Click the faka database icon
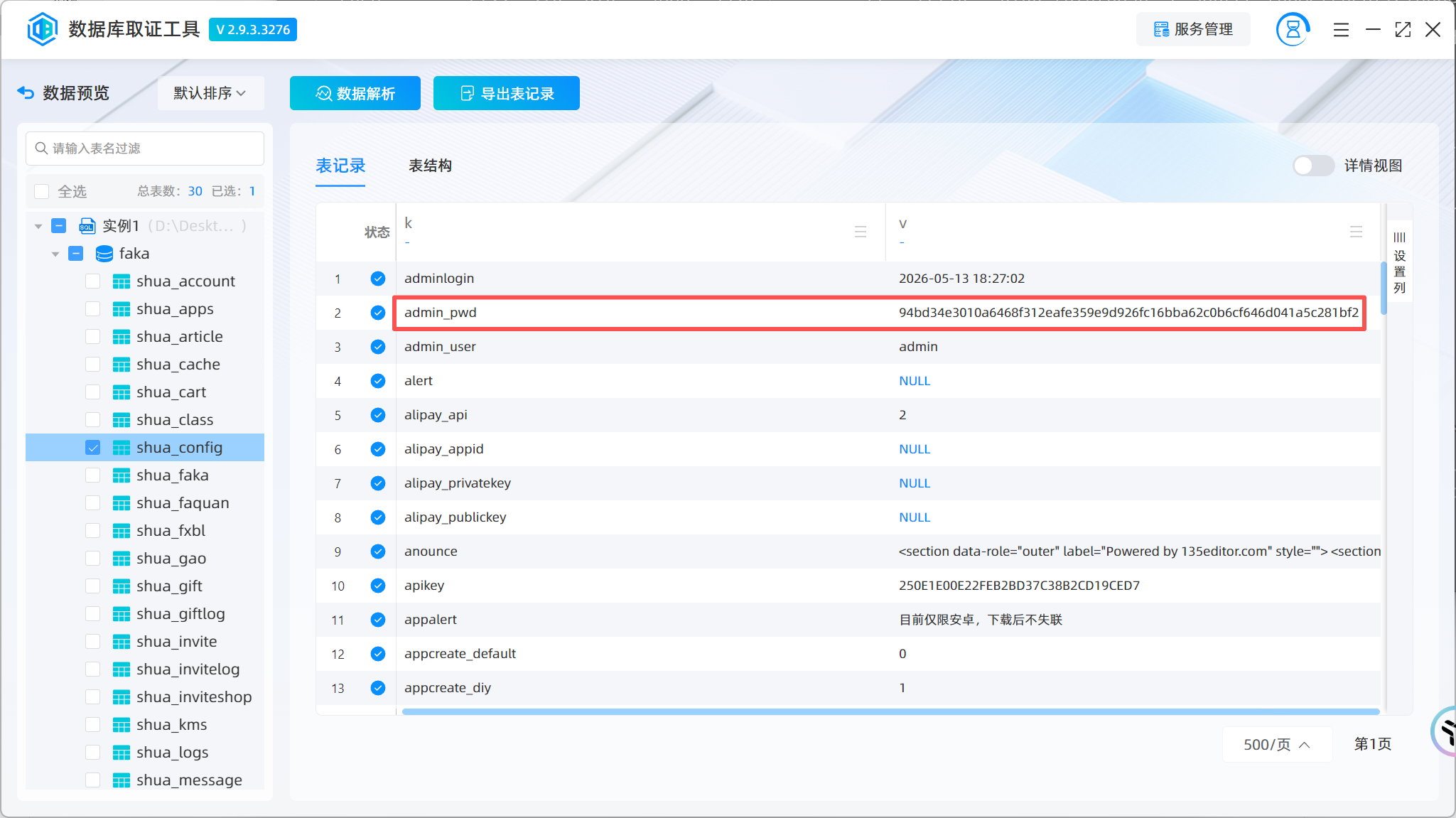The height and width of the screenshot is (818, 1456). [104, 254]
